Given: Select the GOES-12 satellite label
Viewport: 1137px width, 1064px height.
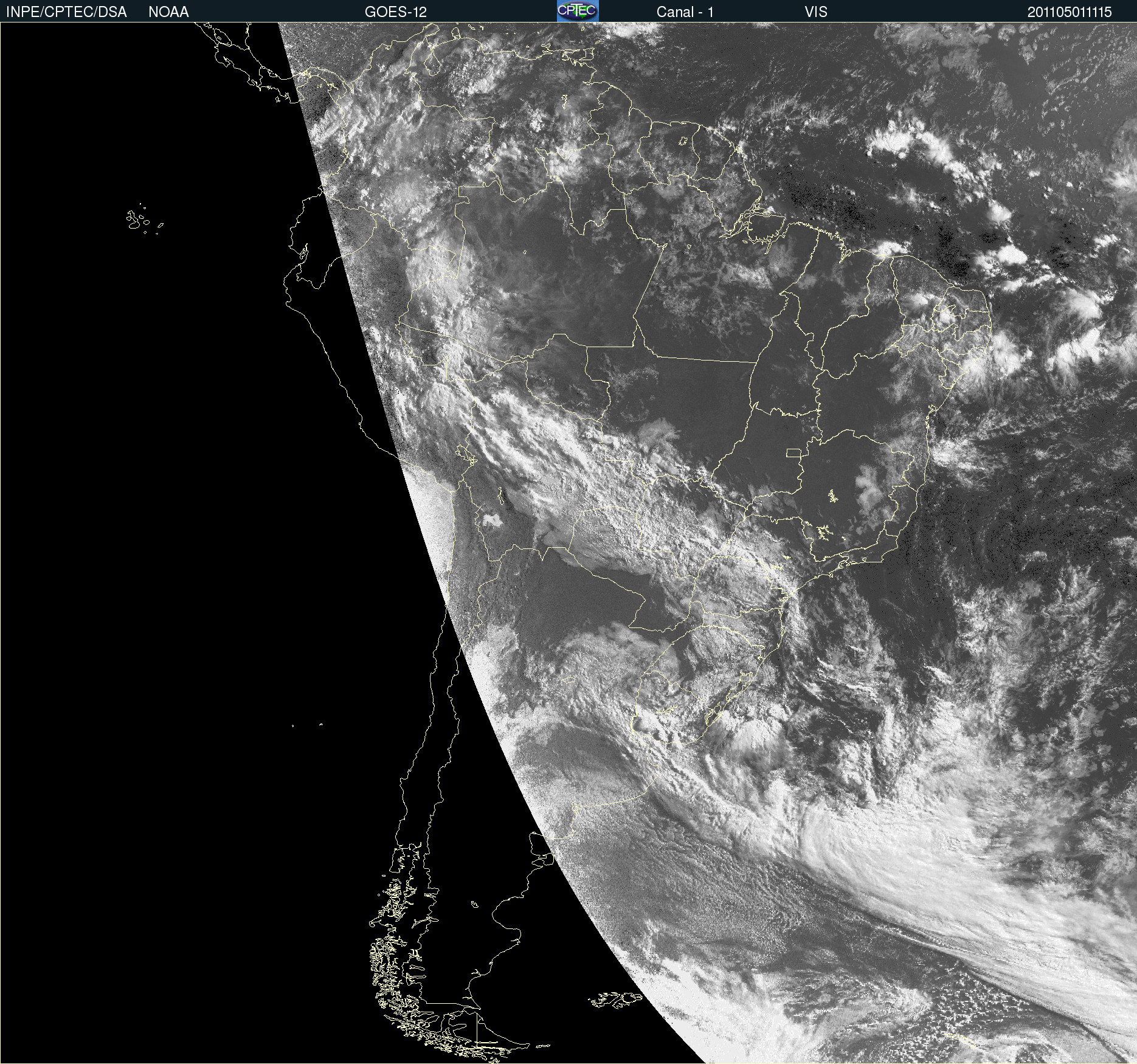Looking at the screenshot, I should pos(396,12).
